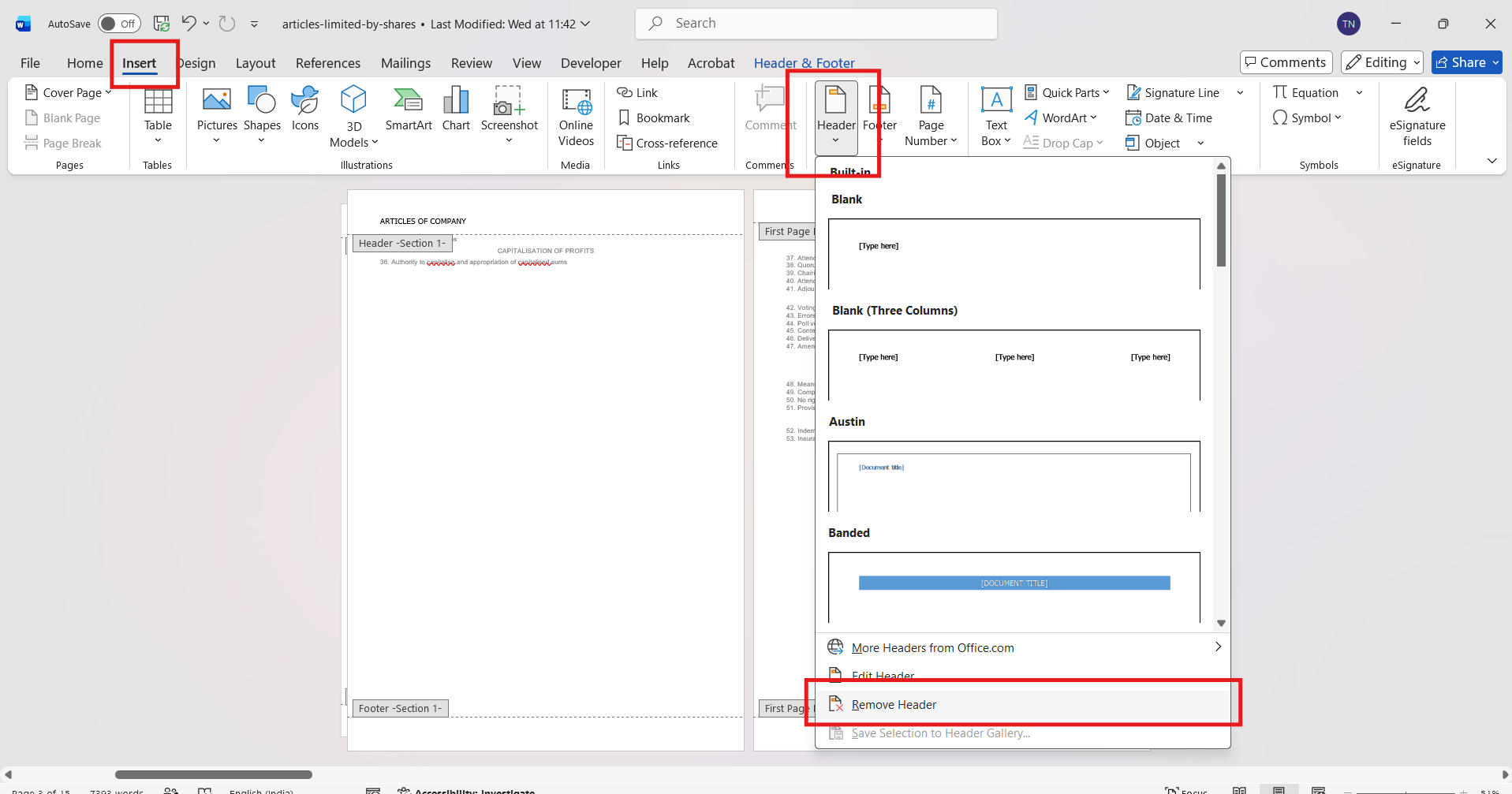
Task: Switch to the Layout tab
Action: coord(256,63)
